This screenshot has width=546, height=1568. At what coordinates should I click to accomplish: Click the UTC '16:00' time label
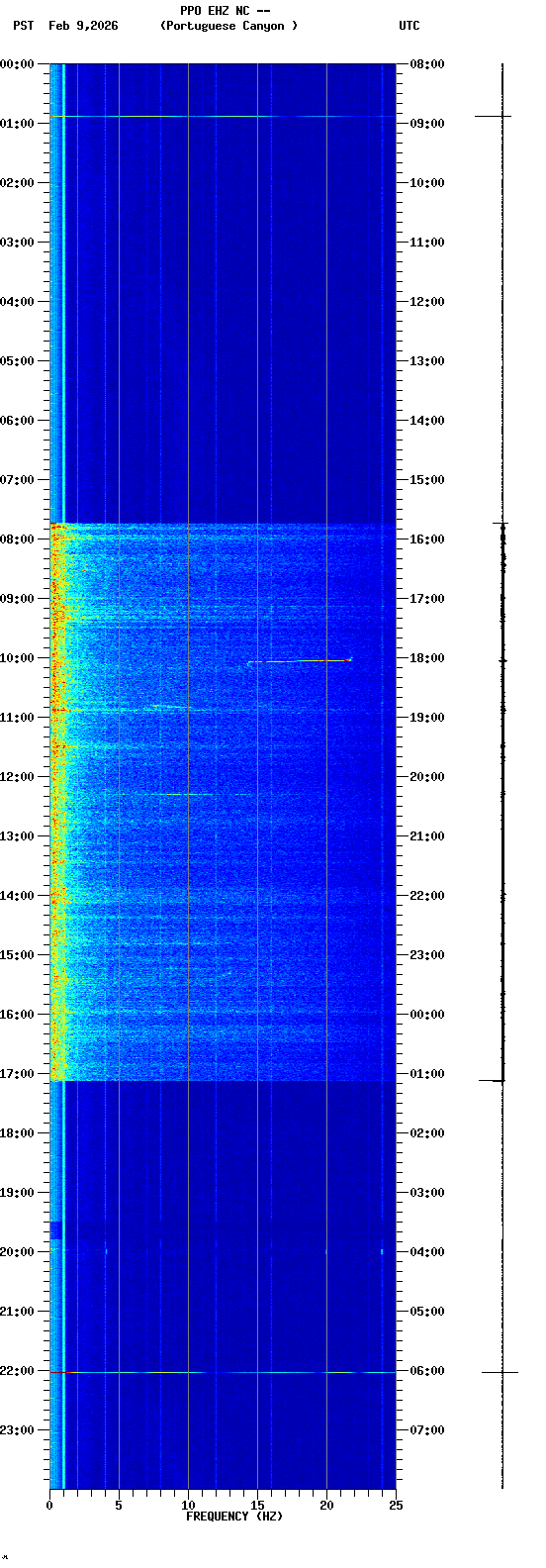pos(427,539)
